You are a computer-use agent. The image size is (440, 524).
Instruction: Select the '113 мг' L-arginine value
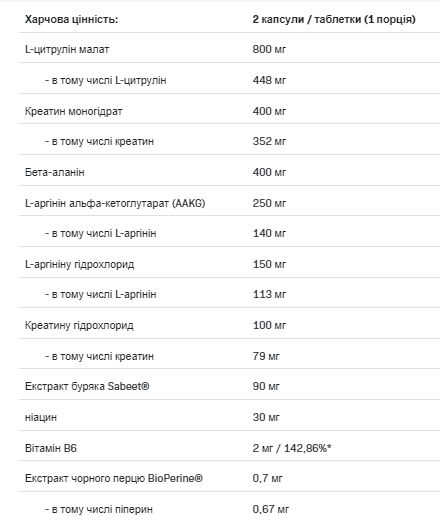[x=269, y=294]
